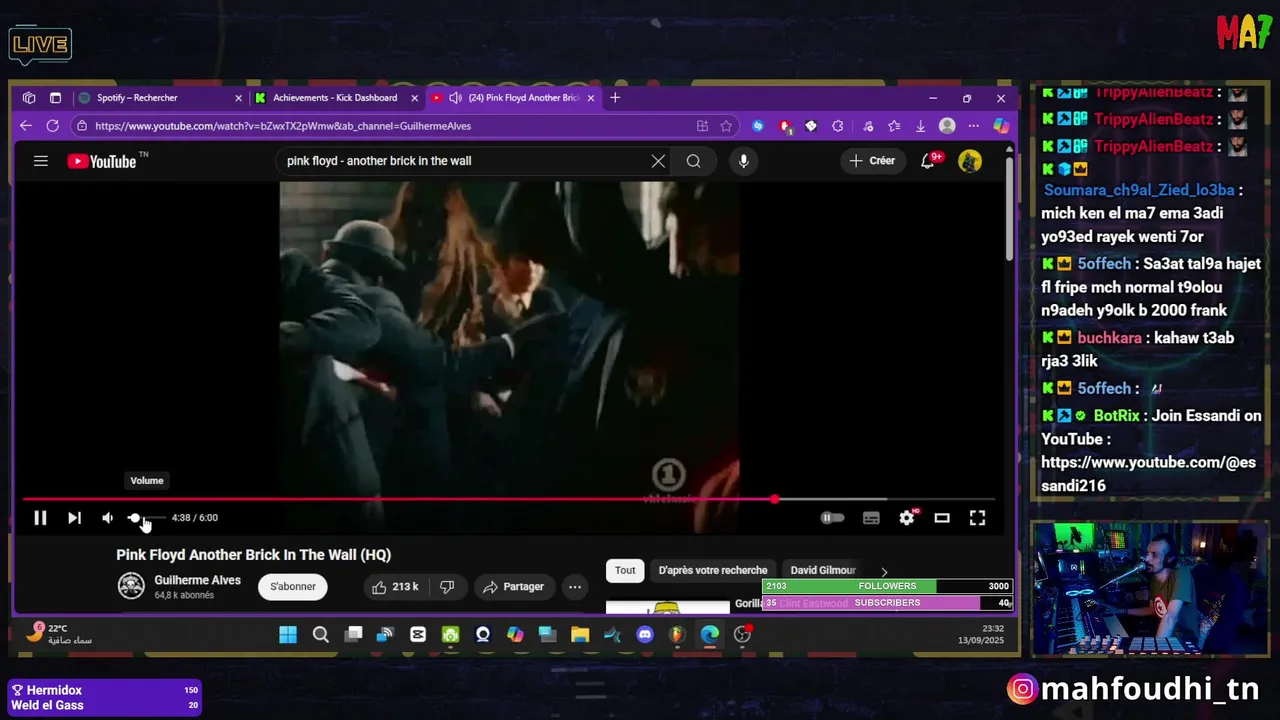Open Discord from the taskbar
This screenshot has width=1280, height=720.
[x=645, y=635]
